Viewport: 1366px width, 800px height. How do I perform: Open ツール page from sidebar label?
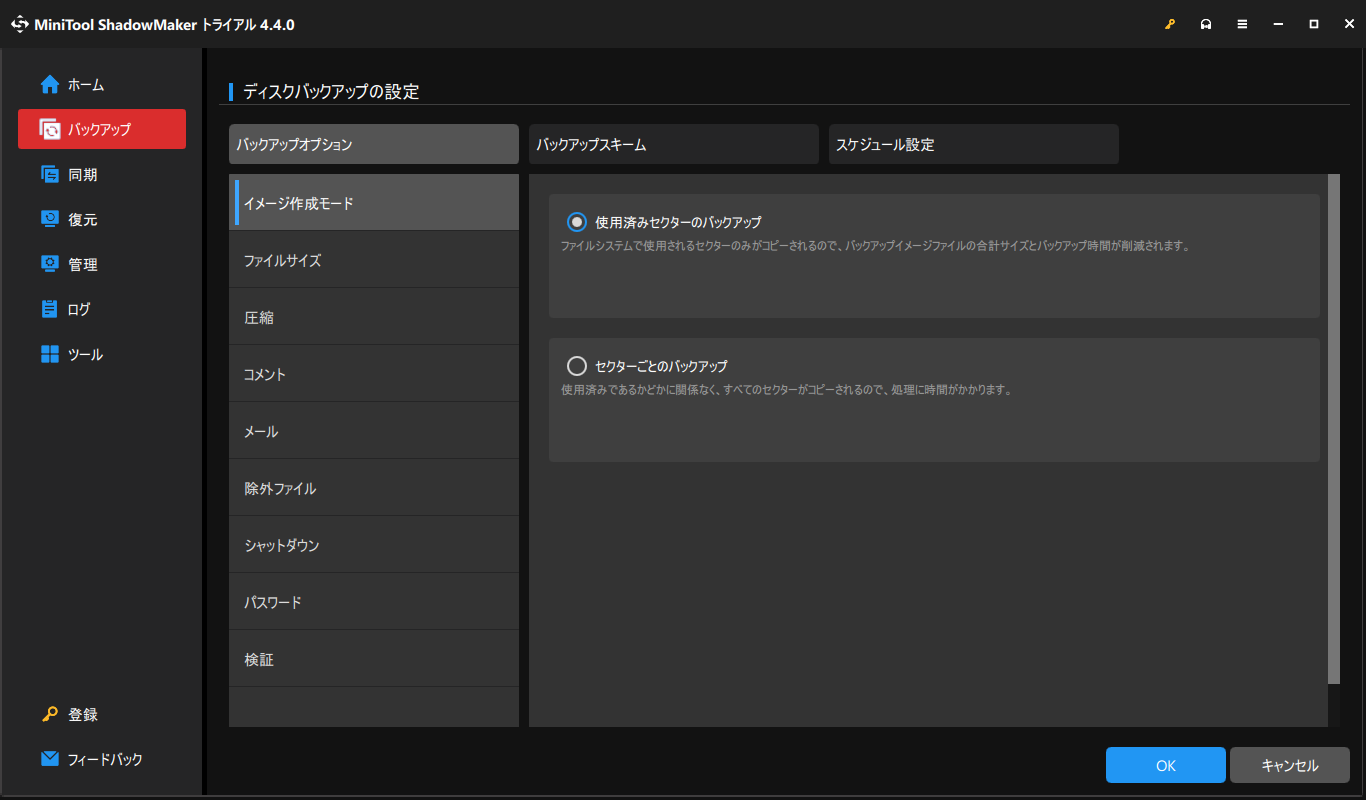click(x=86, y=355)
